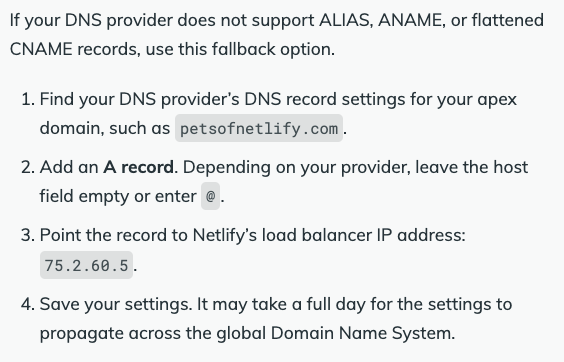Click list number 2 marker
The height and width of the screenshot is (362, 564).
(28, 167)
